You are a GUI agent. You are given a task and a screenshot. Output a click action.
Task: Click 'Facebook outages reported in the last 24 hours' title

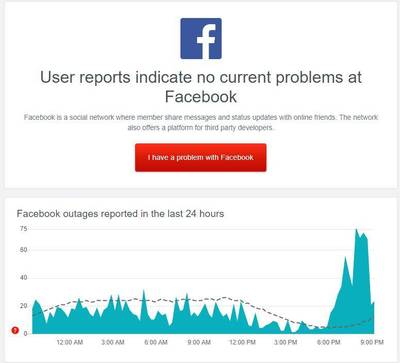120,214
